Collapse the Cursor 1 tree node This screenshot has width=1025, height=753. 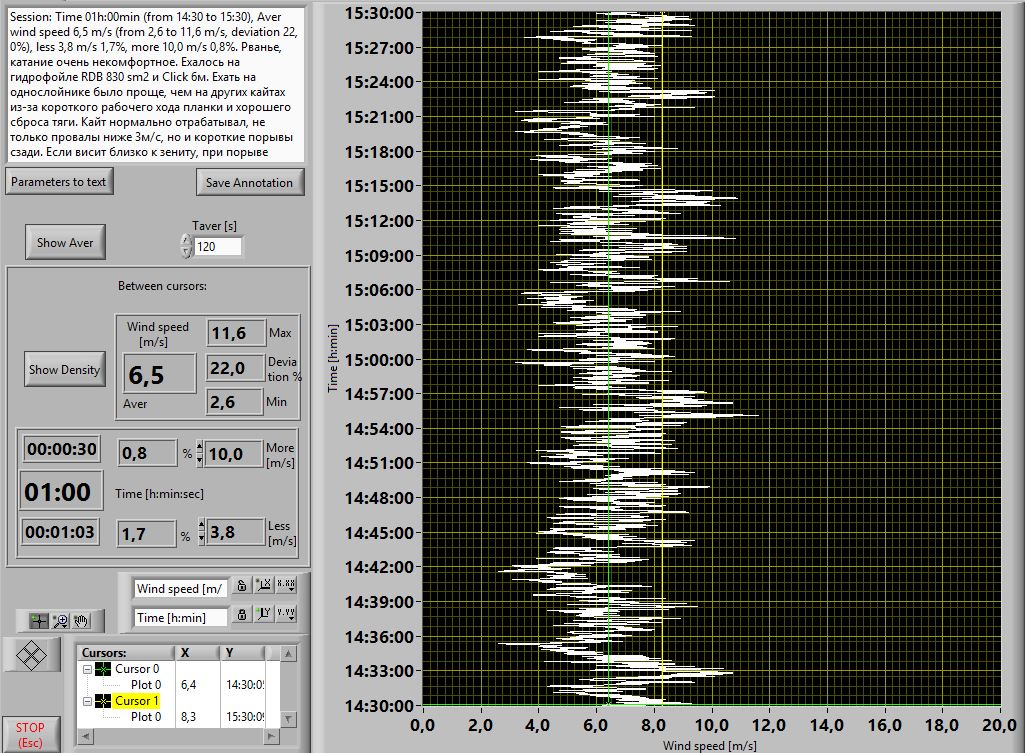[87, 701]
